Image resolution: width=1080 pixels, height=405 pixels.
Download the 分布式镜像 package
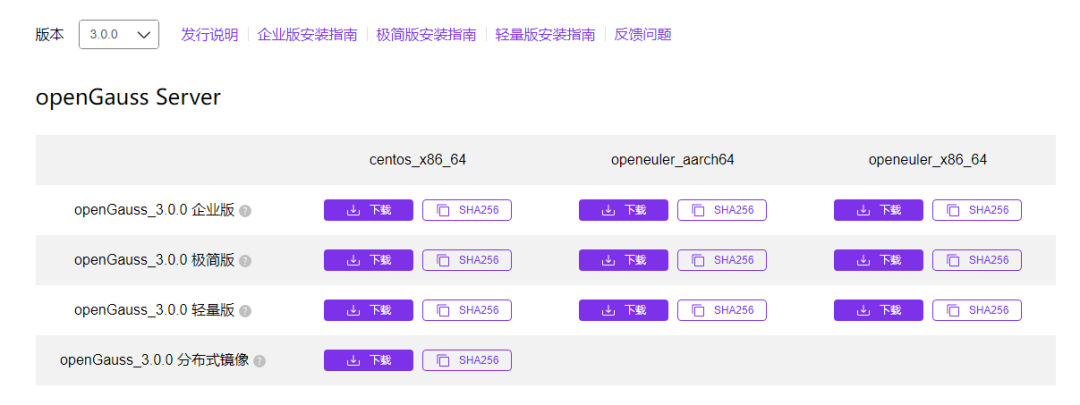coord(368,360)
